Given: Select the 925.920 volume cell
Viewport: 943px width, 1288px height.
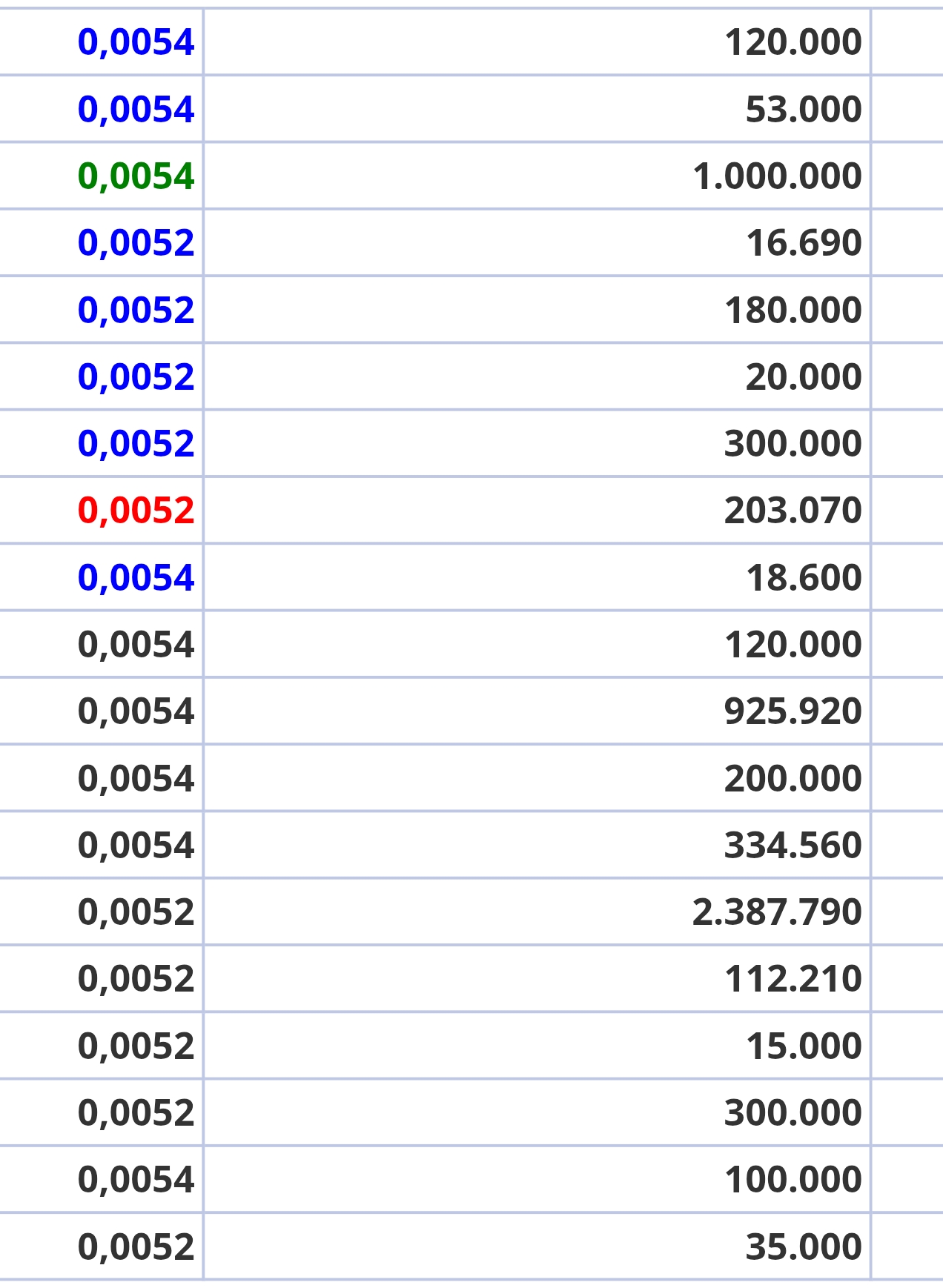Looking at the screenshot, I should (793, 711).
